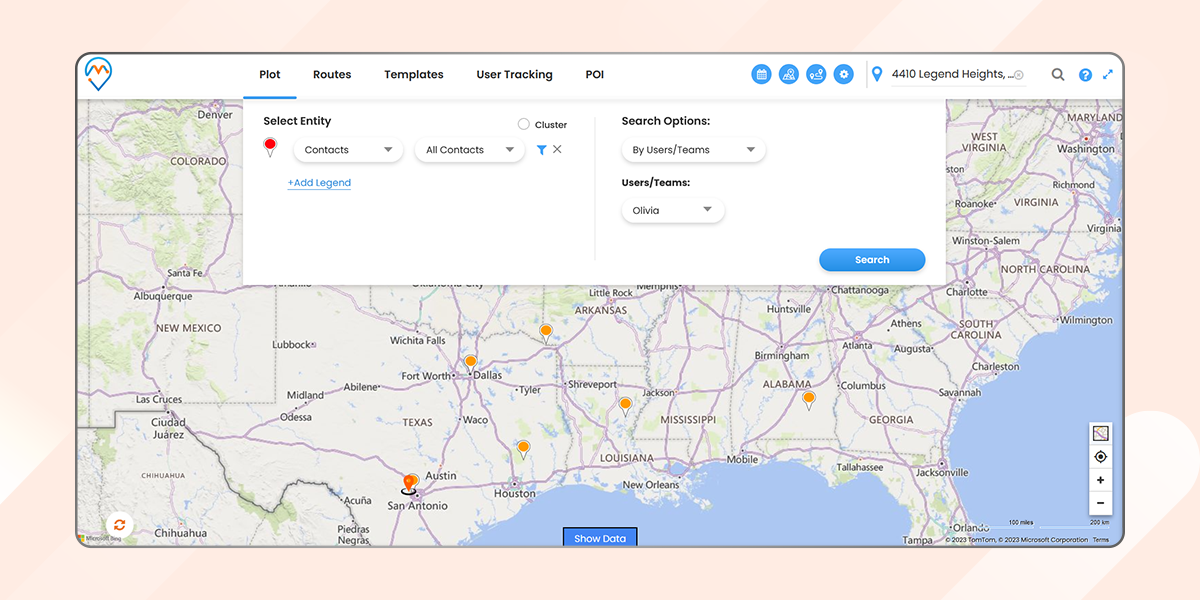The width and height of the screenshot is (1200, 600).
Task: Clear the 4410 Legend Heights address
Action: (1019, 75)
